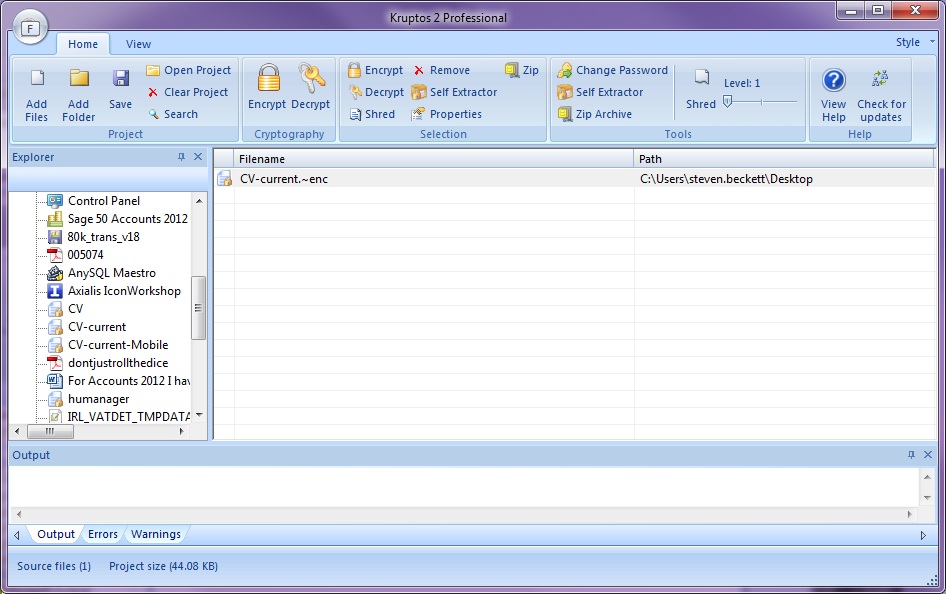Click the Zip button in Selection

pyautogui.click(x=522, y=70)
